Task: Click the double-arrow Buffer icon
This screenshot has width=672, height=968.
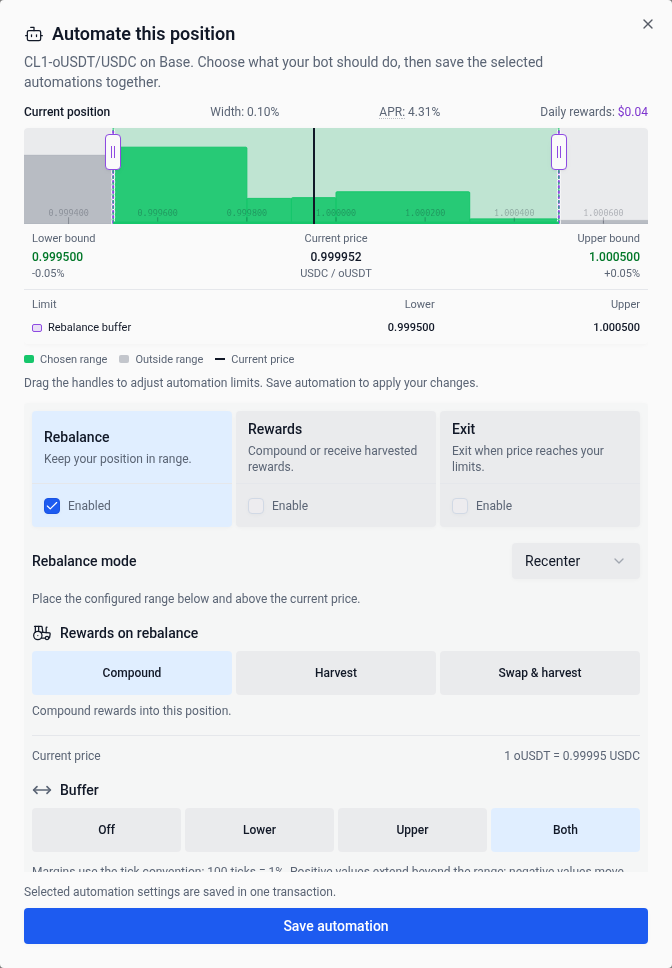Action: (x=41, y=790)
